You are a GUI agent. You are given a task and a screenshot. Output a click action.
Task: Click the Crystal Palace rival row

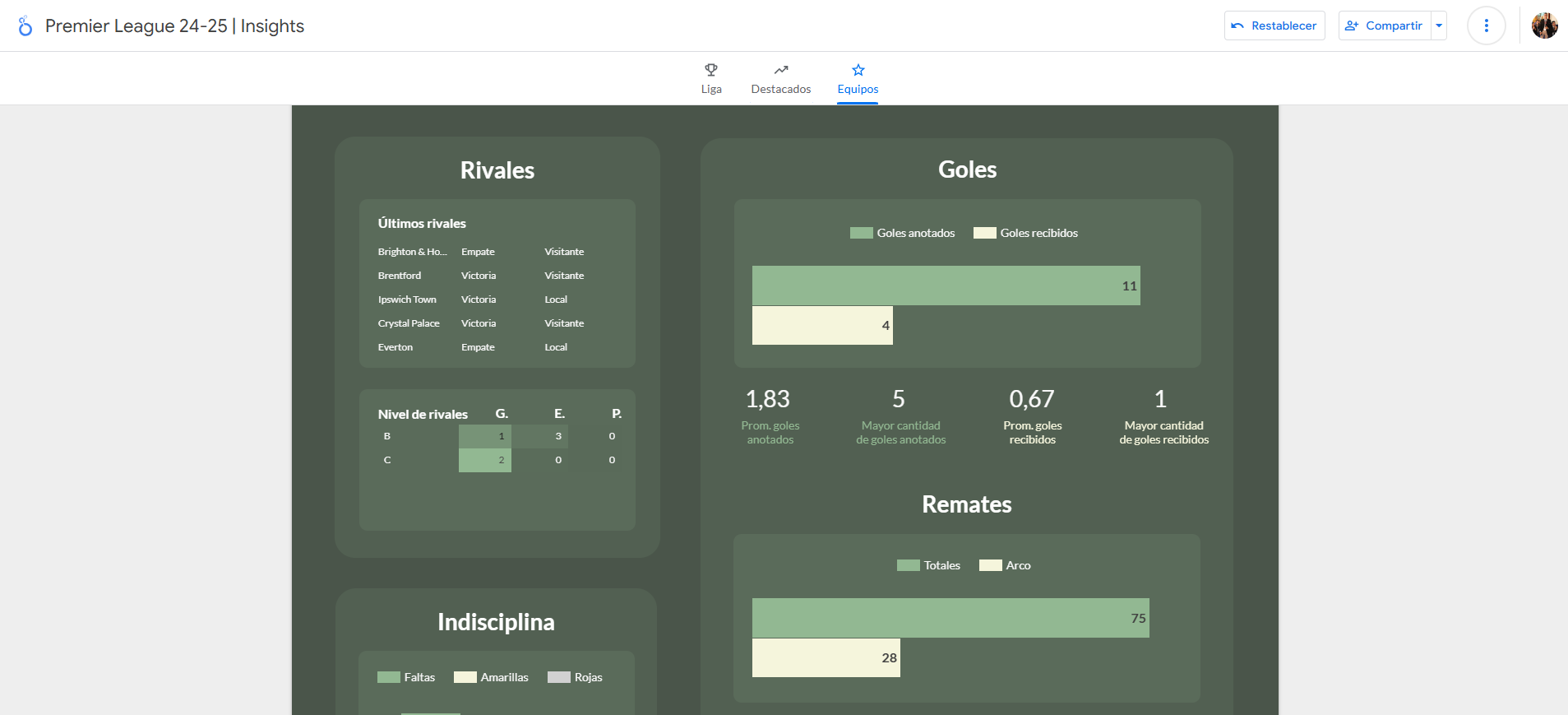point(497,323)
